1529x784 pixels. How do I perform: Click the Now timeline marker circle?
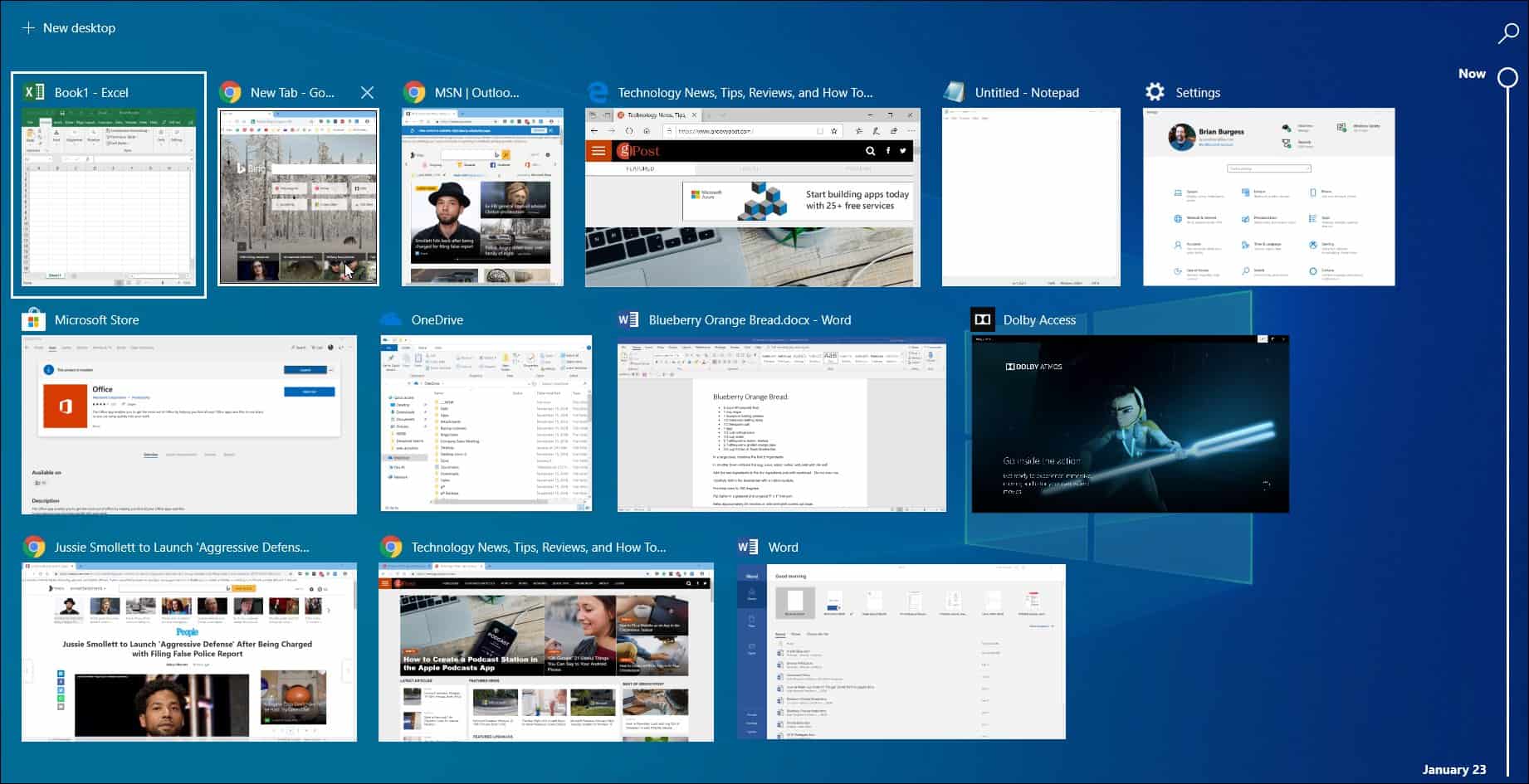point(1507,77)
